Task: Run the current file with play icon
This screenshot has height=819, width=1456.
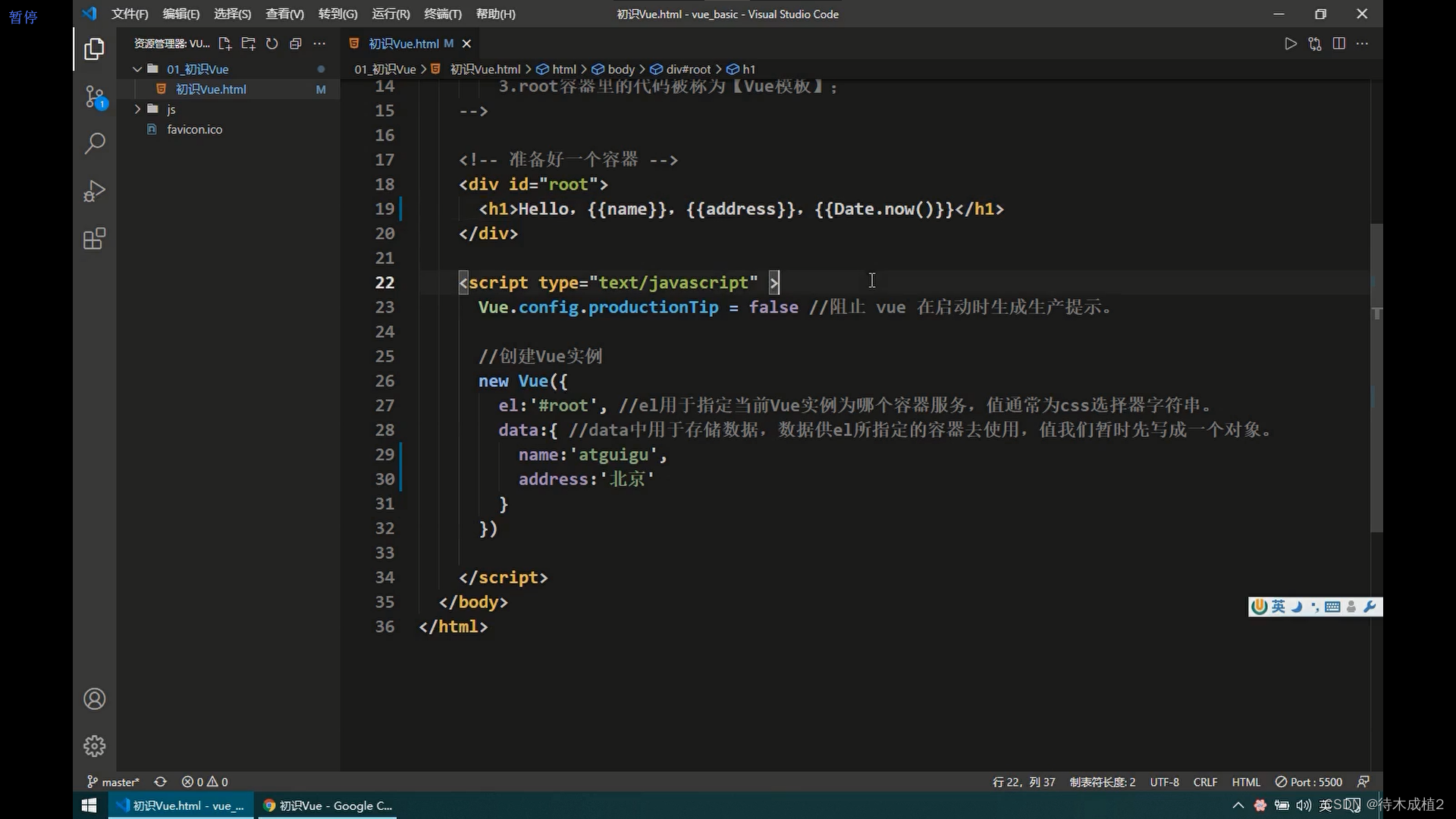Action: (1291, 44)
